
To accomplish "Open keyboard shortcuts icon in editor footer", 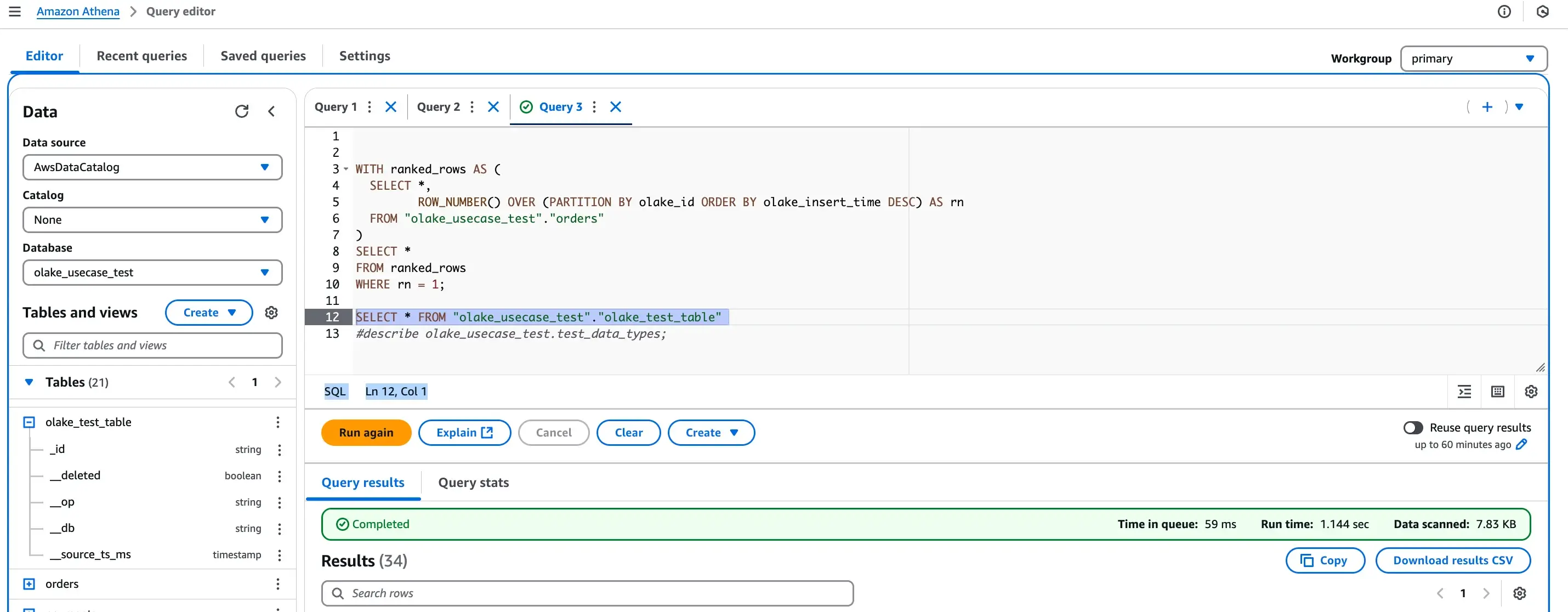I will pos(1497,392).
